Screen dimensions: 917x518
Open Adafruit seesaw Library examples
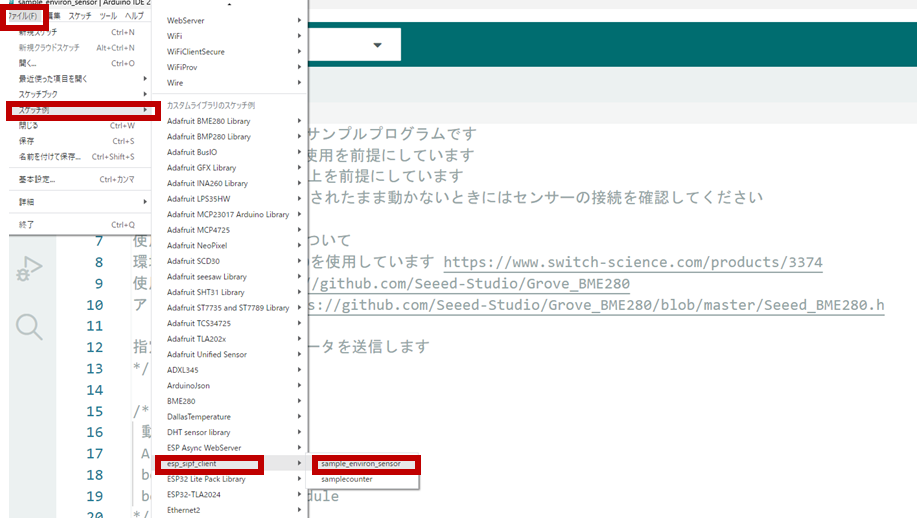230,277
